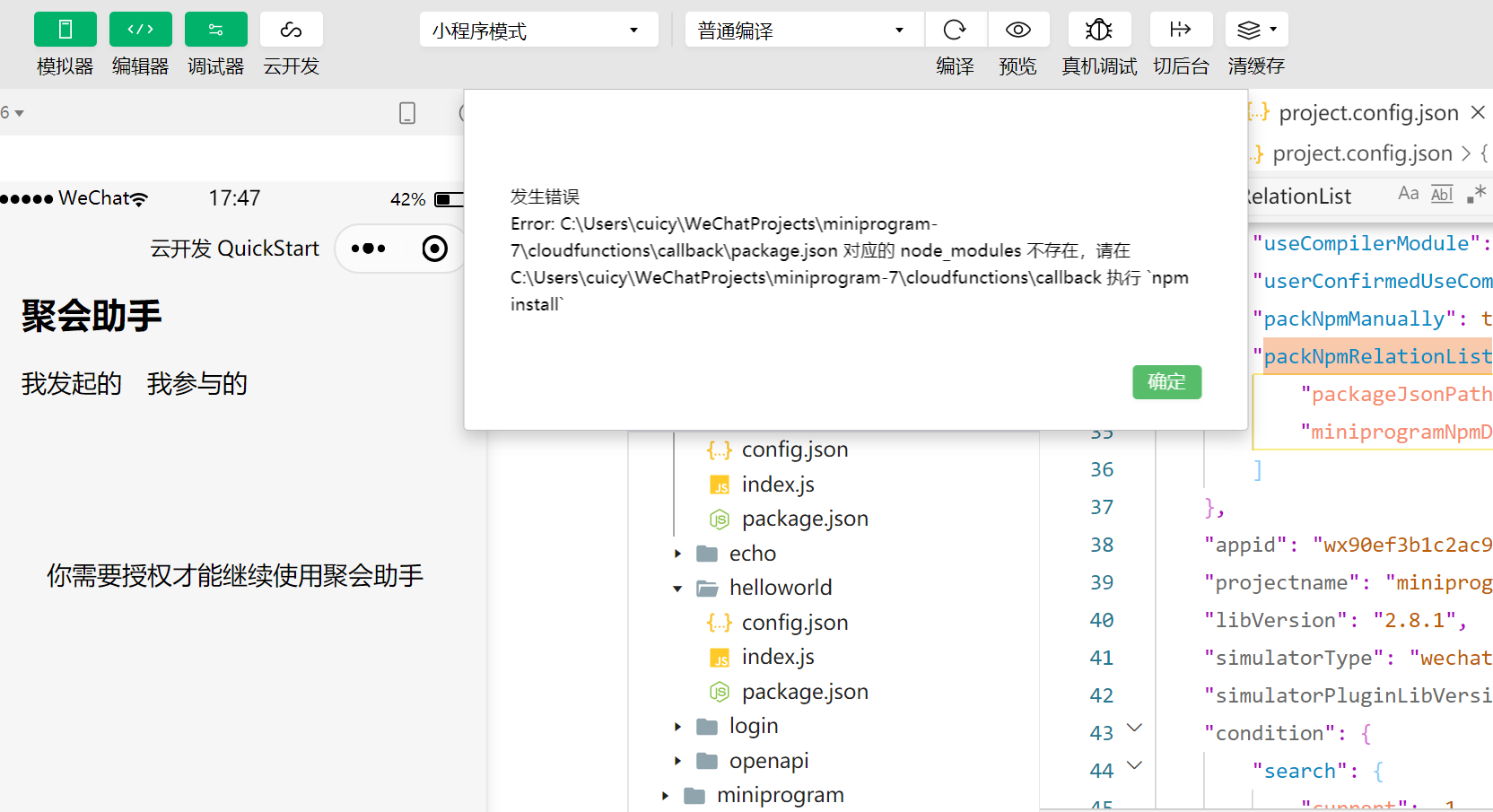
Task: Open the 小程序模式 mode dropdown
Action: (x=538, y=30)
